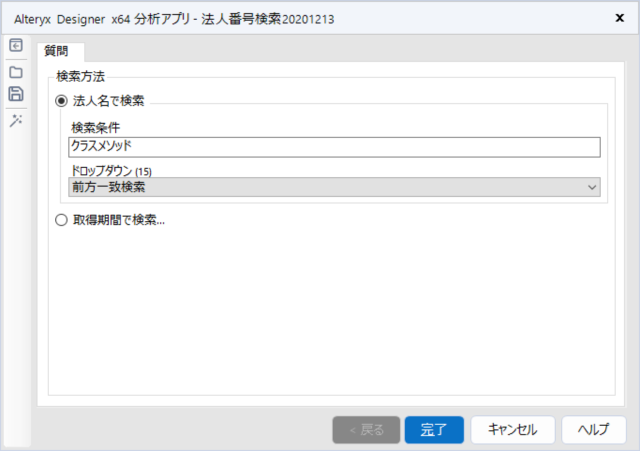Open the 前方一致検索 dropdown

(334, 187)
